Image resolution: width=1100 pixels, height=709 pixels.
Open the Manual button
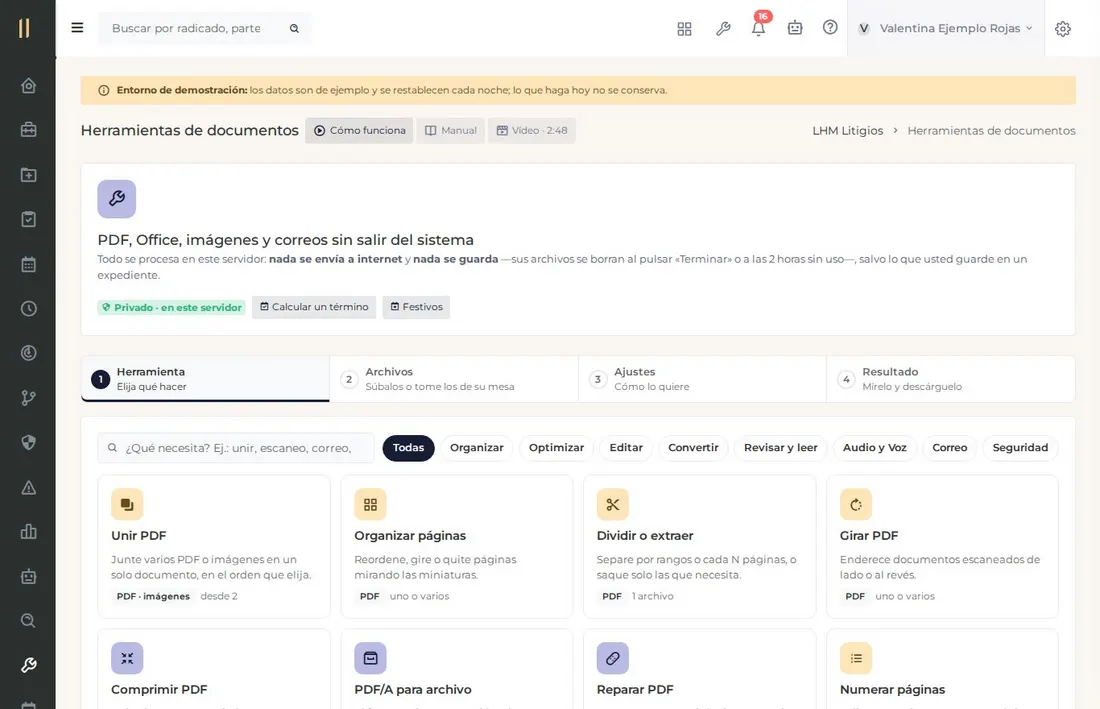pos(450,130)
